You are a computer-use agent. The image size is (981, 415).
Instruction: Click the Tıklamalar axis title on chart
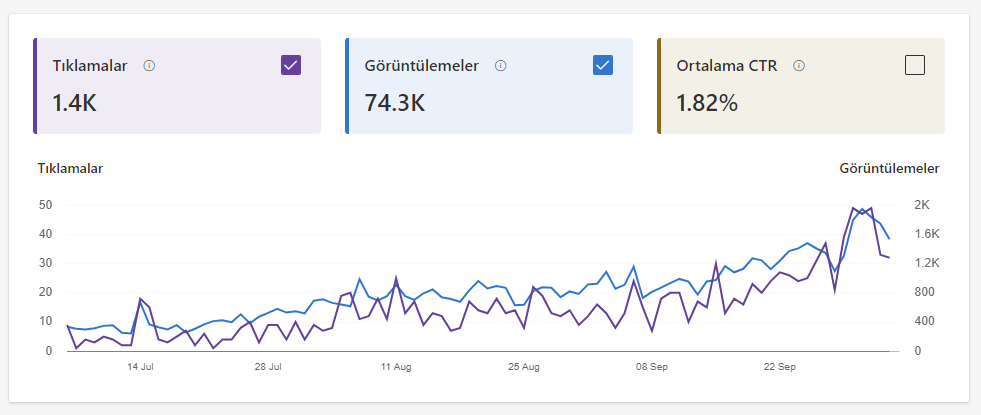(70, 168)
